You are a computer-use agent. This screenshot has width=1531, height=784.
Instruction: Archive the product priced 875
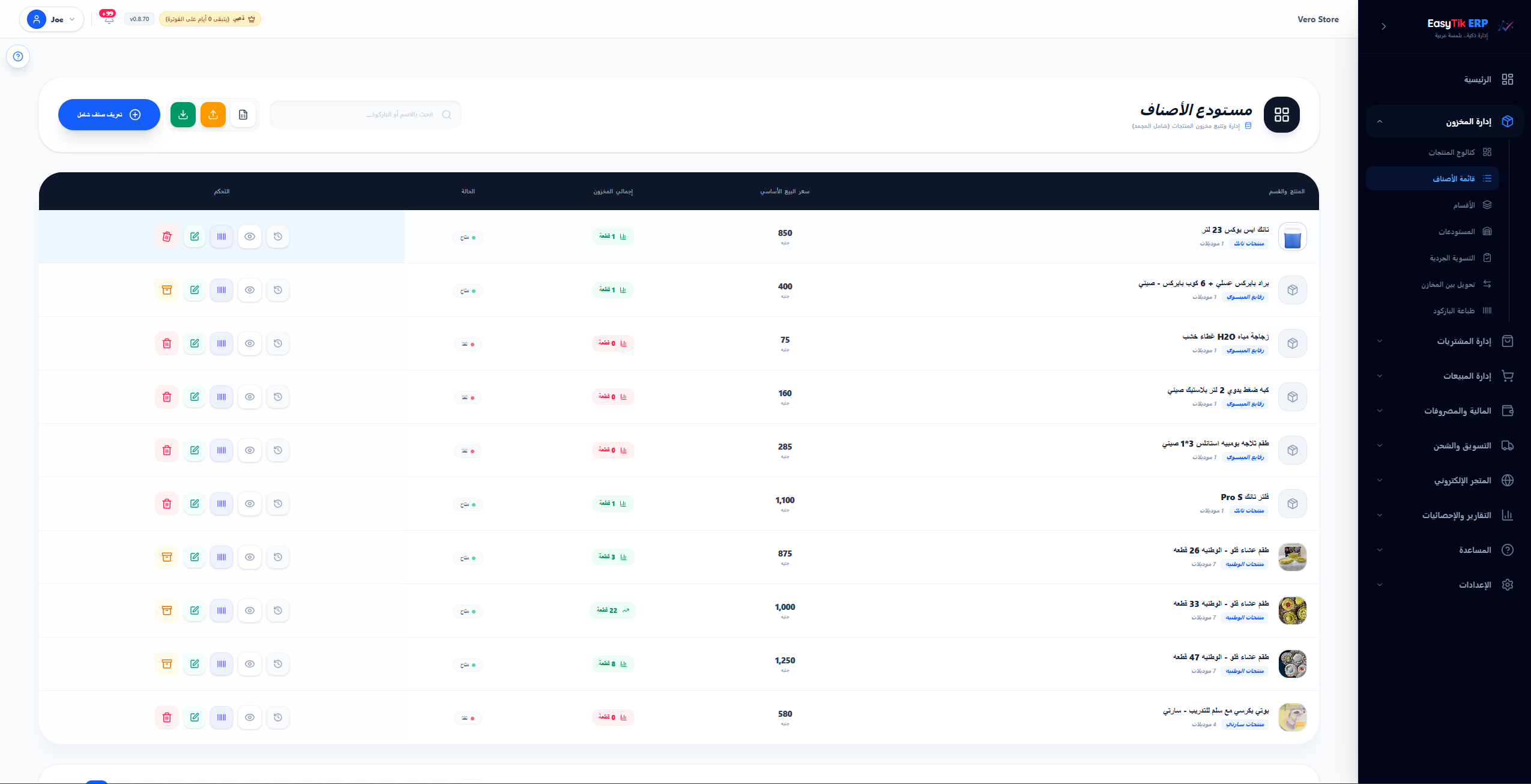(167, 557)
